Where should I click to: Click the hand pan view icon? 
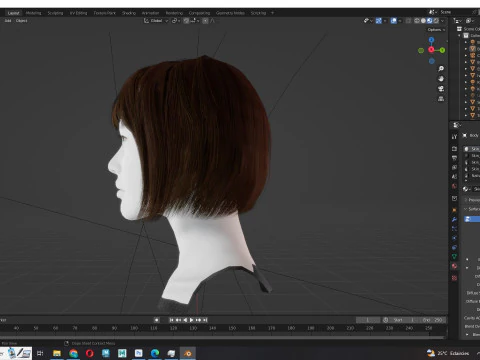click(441, 79)
